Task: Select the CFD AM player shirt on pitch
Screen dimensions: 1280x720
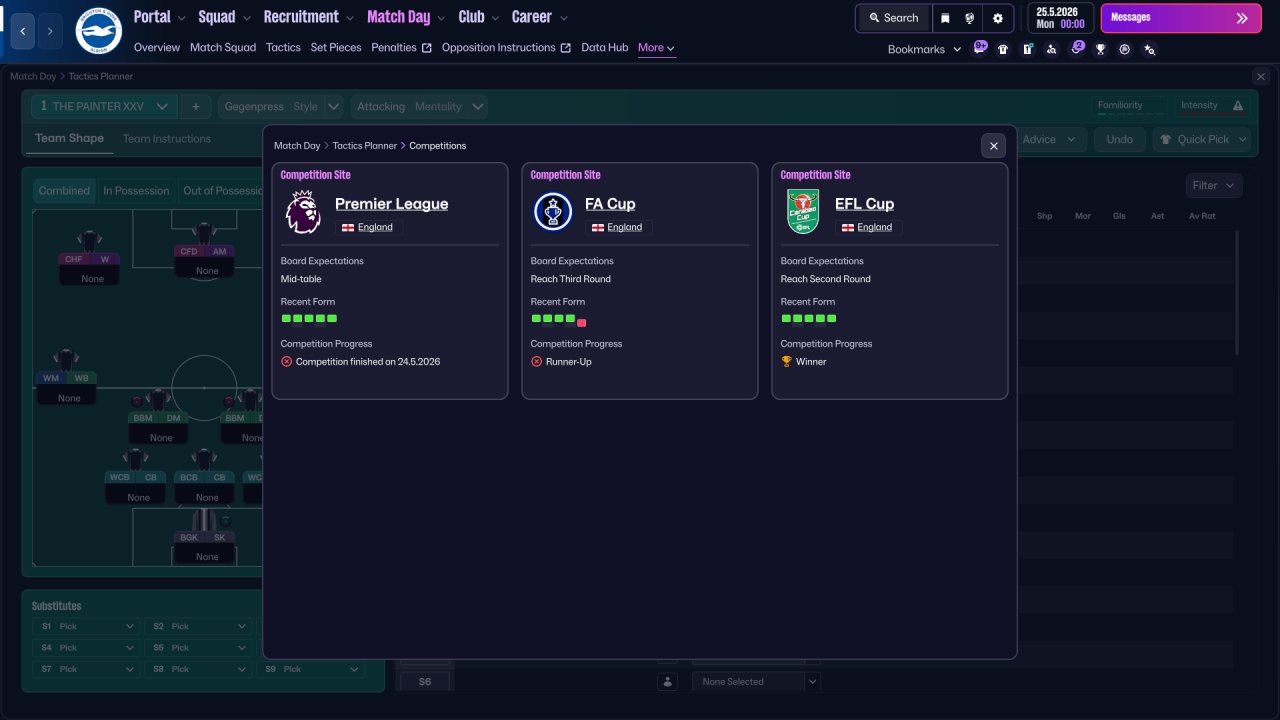Action: (205, 233)
